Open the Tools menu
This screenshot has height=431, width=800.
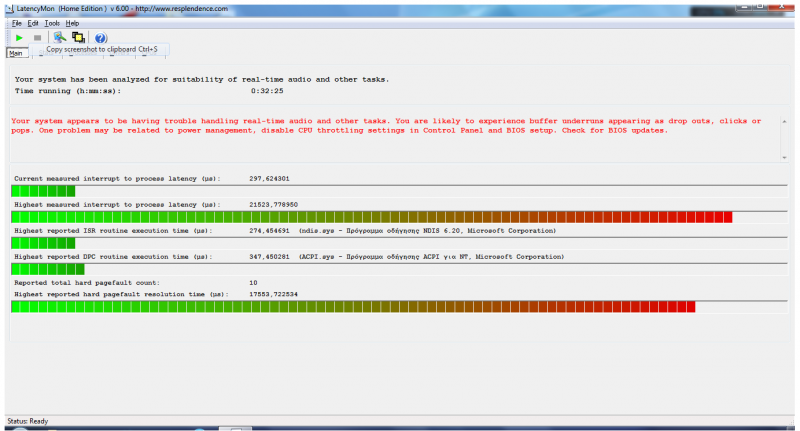[52, 22]
